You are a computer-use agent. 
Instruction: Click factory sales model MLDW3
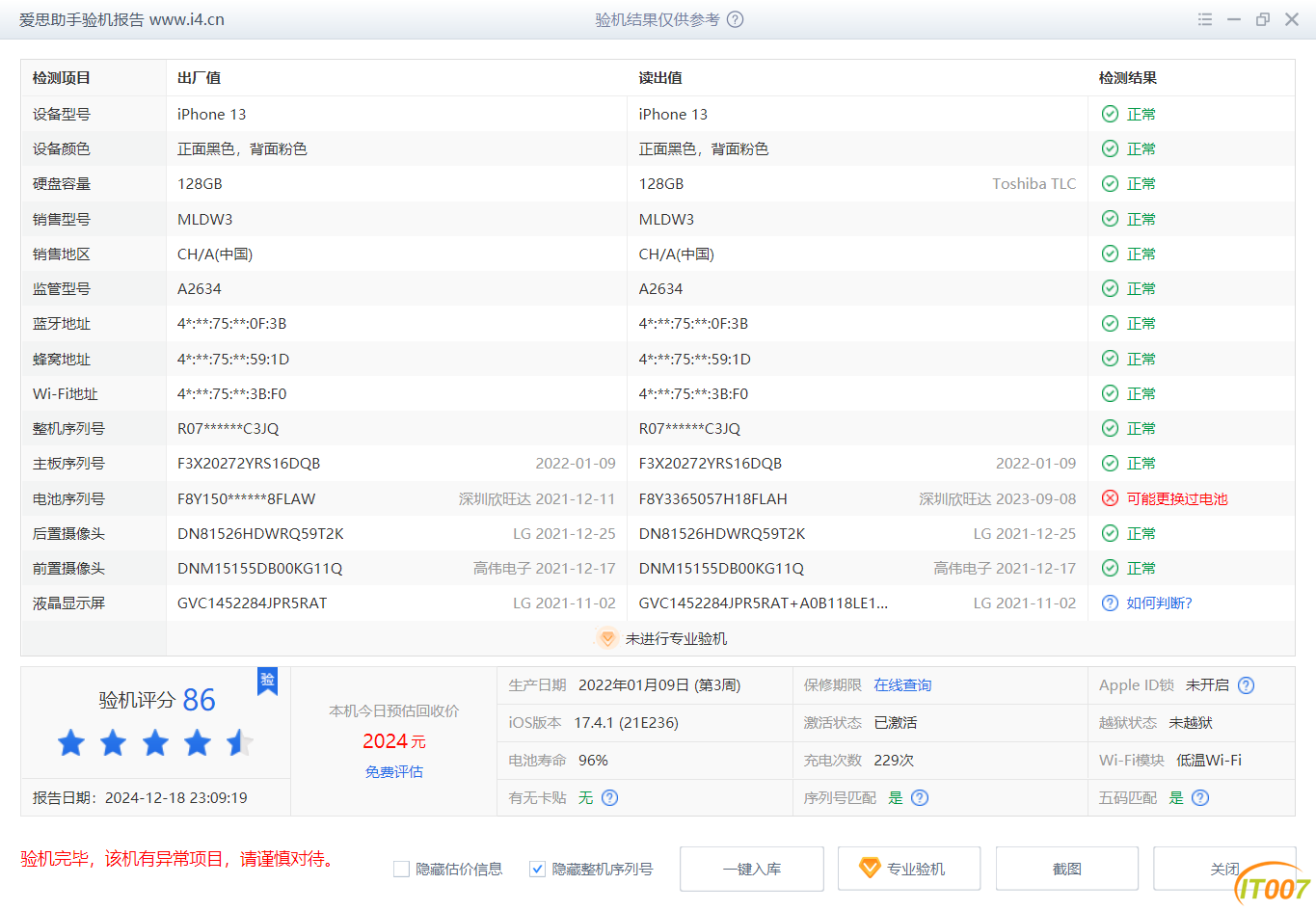pyautogui.click(x=205, y=219)
